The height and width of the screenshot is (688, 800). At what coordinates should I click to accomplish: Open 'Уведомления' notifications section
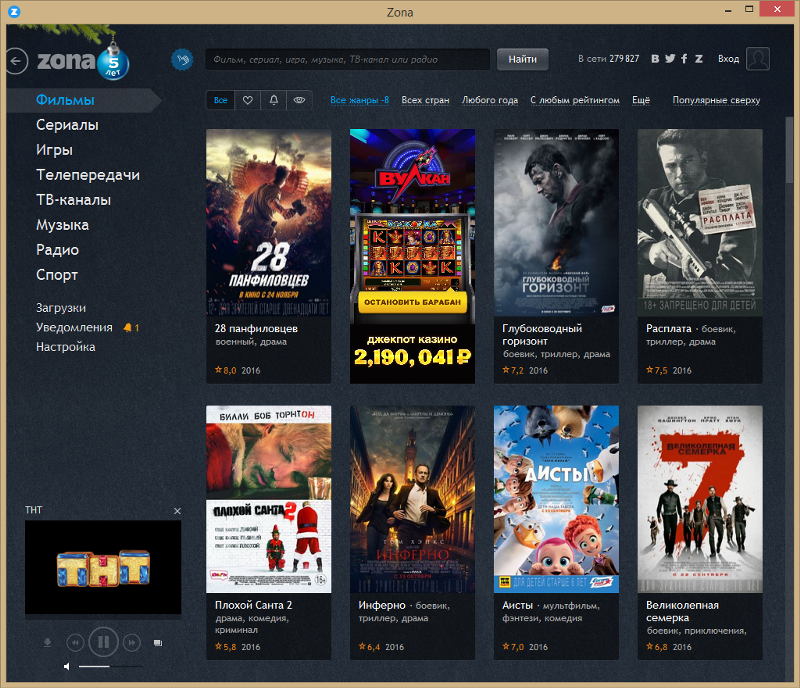[74, 327]
